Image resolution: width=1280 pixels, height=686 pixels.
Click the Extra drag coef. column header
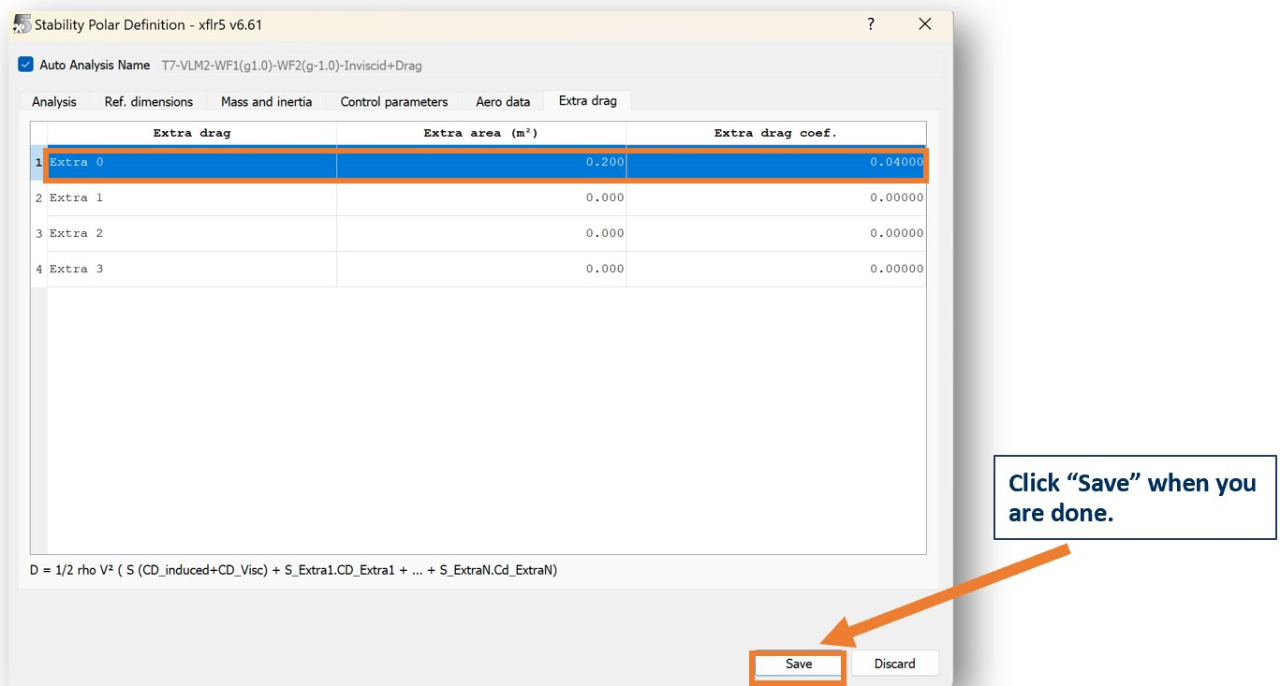pos(775,133)
